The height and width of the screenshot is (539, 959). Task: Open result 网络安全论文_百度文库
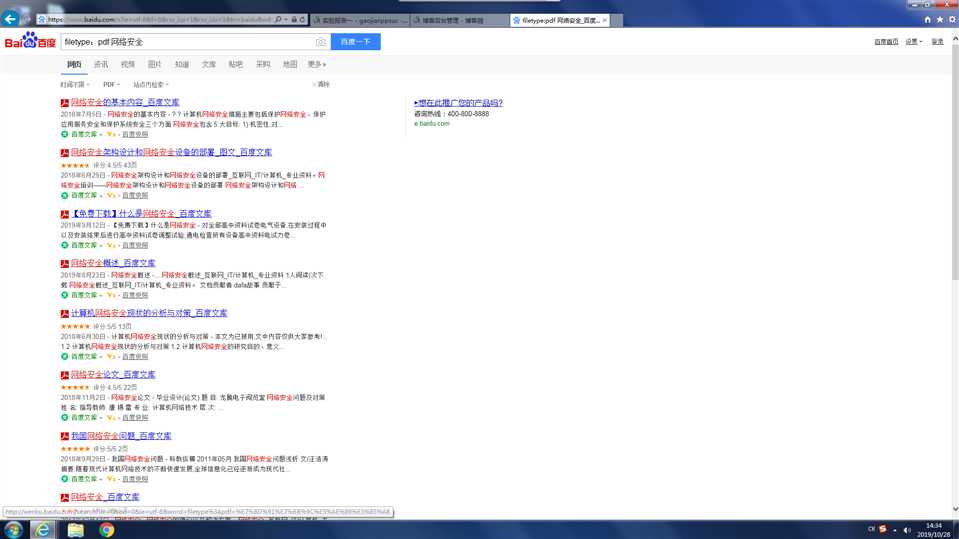click(113, 374)
